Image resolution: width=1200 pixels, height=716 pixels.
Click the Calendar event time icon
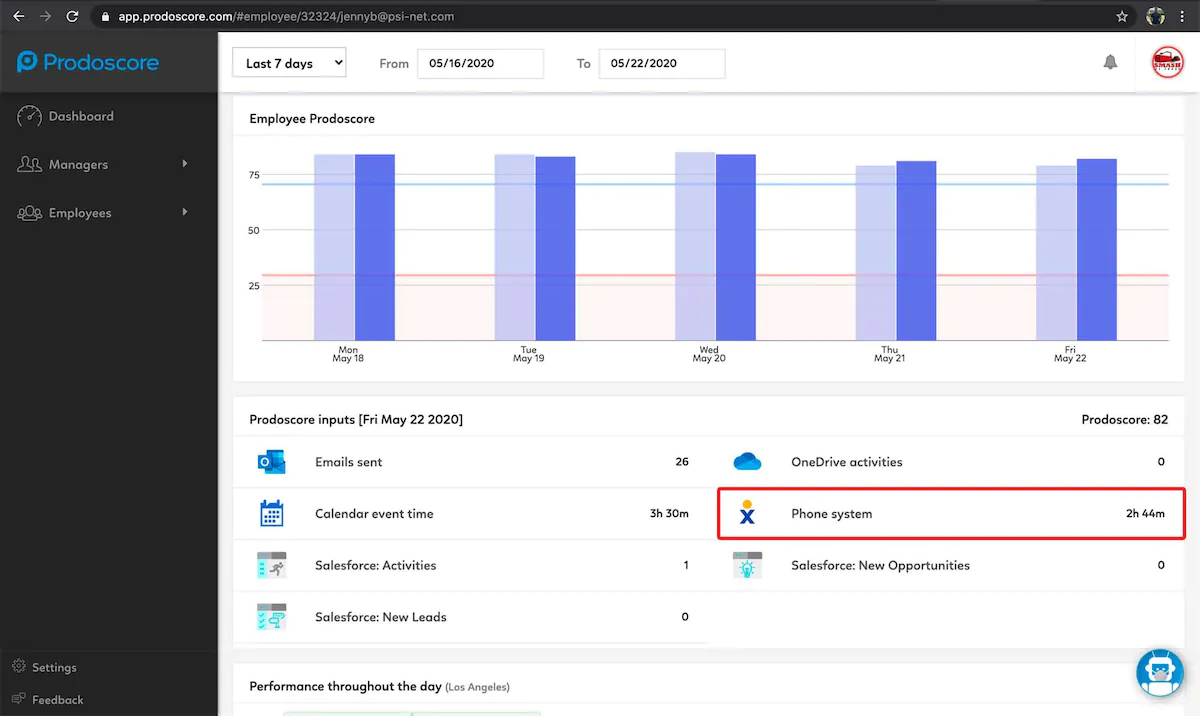click(x=271, y=514)
